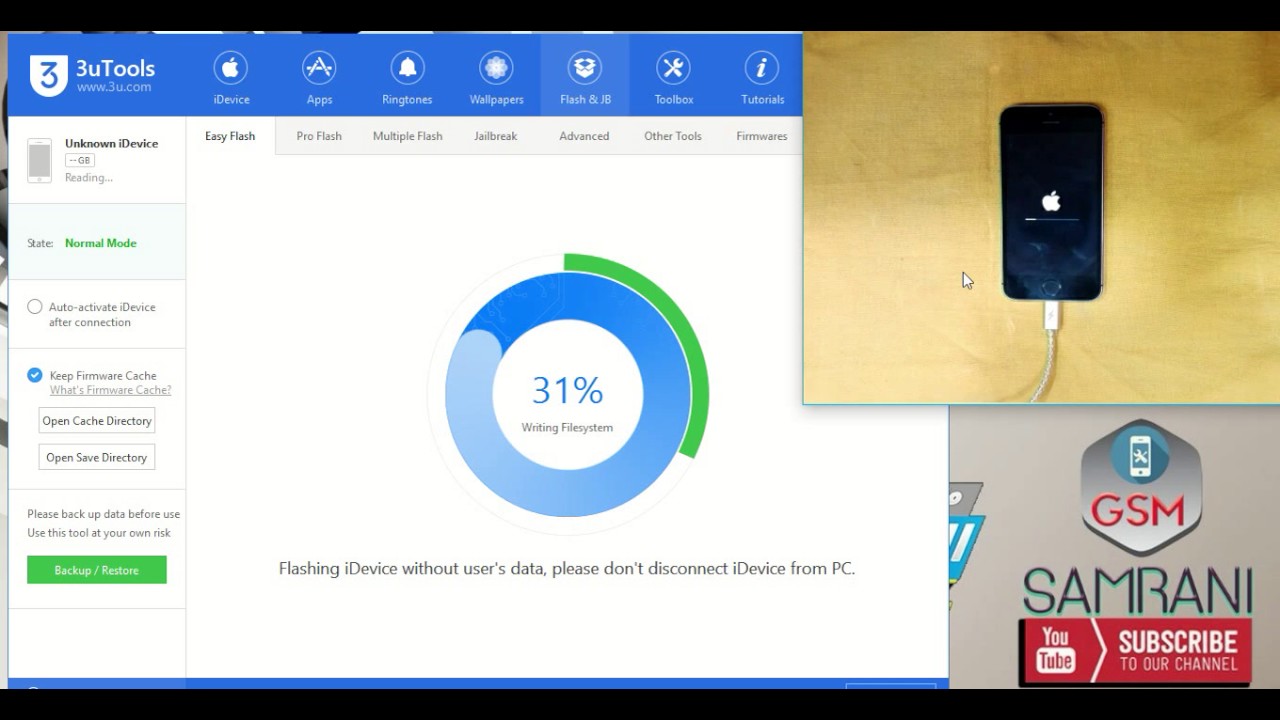The height and width of the screenshot is (720, 1280).
Task: Click the iPhone in the camera preview
Action: point(1051,202)
